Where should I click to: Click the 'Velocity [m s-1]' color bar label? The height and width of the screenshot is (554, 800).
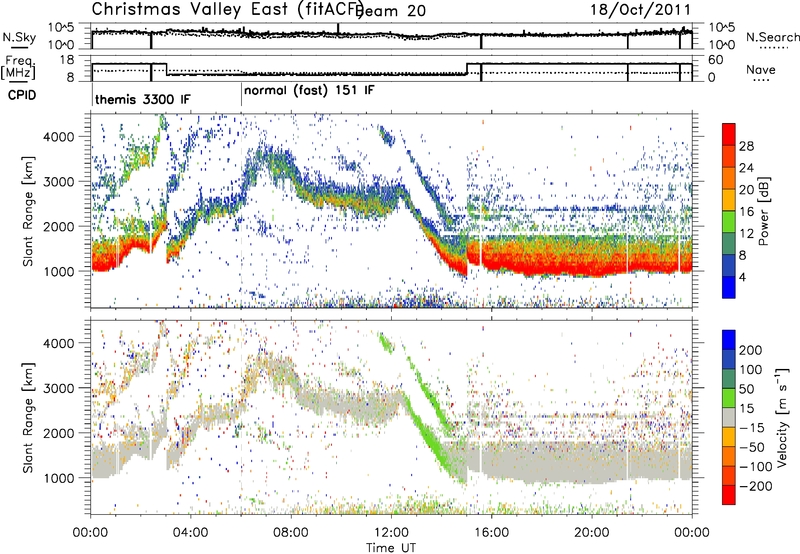point(782,417)
